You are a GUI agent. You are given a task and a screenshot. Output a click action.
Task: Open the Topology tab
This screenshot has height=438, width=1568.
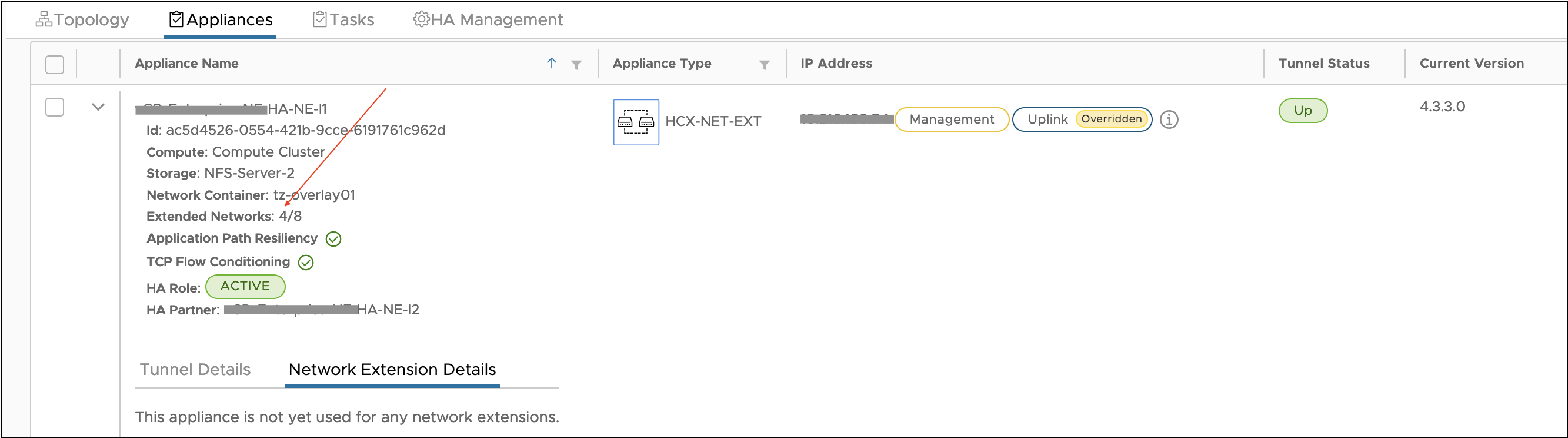tap(83, 19)
